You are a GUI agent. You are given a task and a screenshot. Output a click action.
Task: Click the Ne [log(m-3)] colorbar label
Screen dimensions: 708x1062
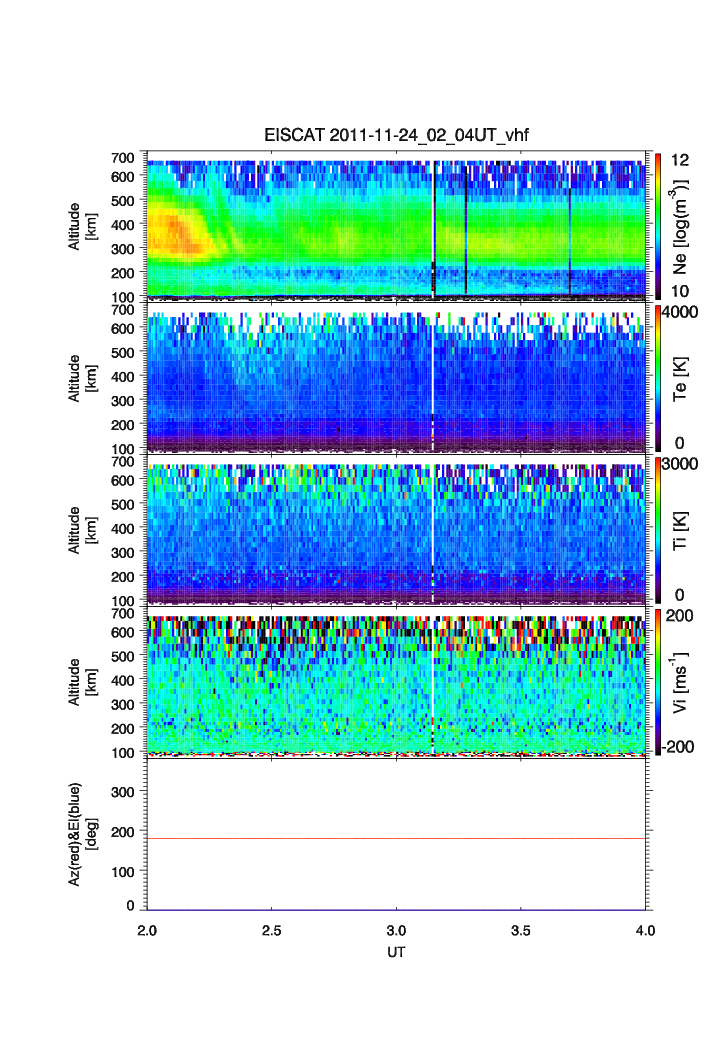click(x=680, y=226)
